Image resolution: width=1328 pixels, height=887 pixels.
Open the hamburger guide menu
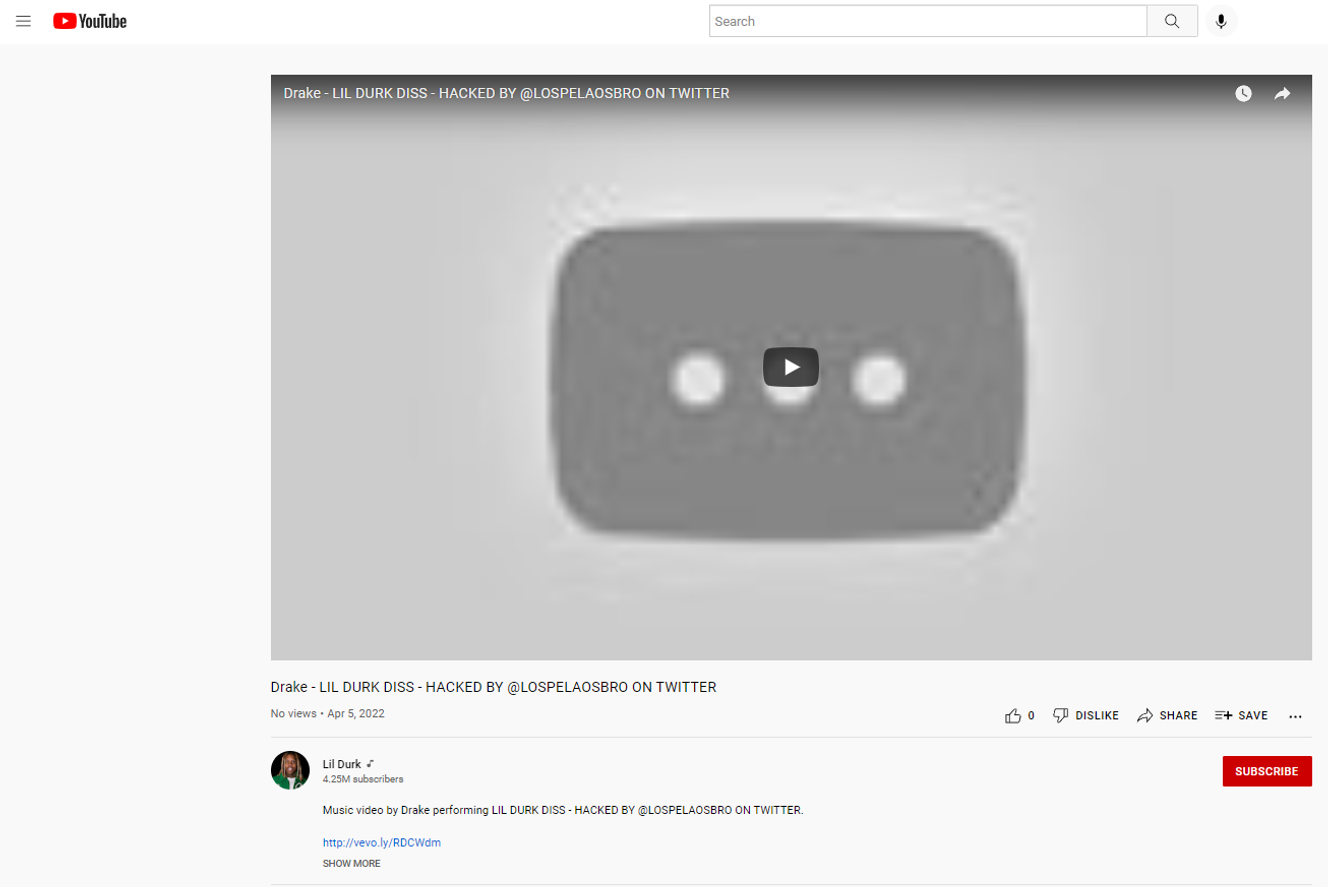(23, 21)
